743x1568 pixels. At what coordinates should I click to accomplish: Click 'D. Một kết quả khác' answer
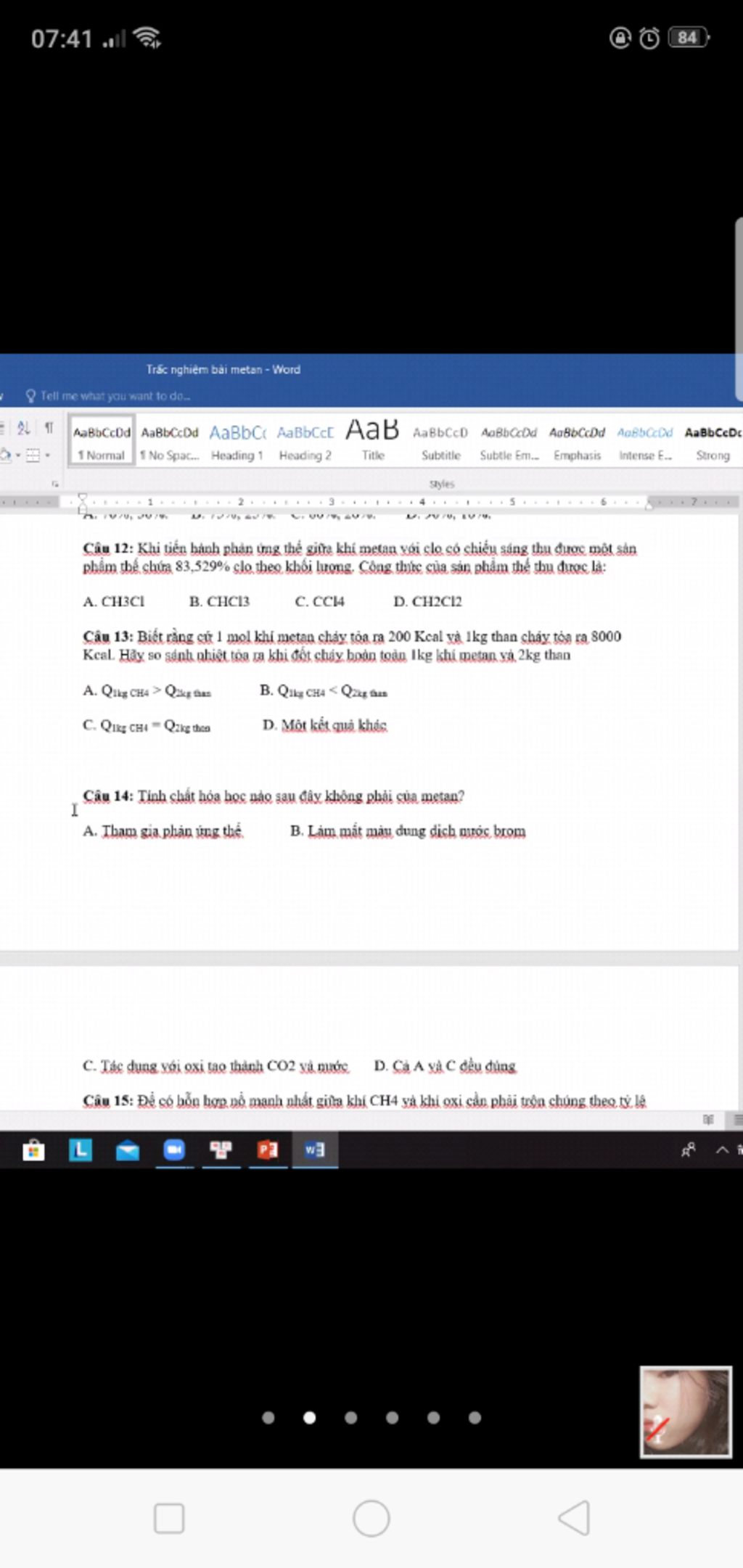[x=324, y=725]
